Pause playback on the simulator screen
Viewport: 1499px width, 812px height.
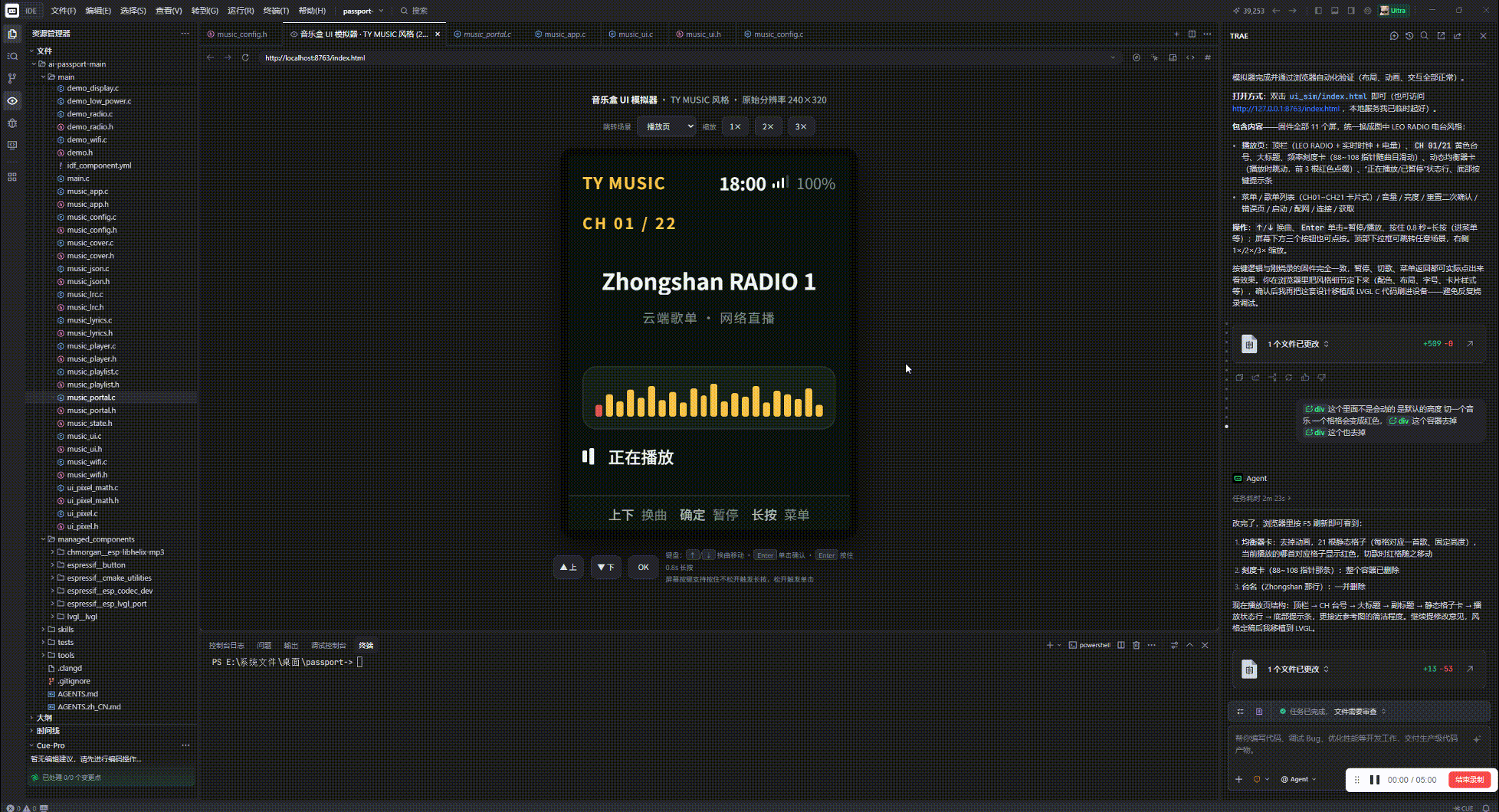click(x=589, y=457)
